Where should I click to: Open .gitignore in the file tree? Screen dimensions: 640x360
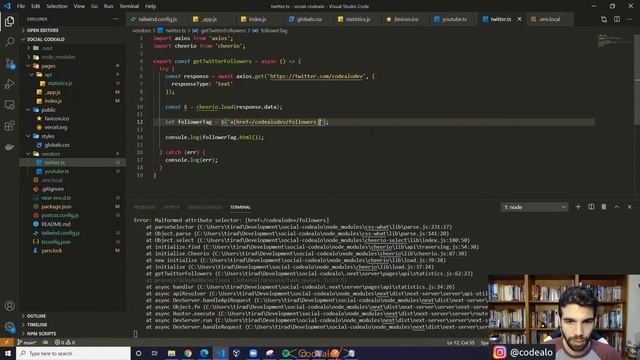[x=53, y=189]
